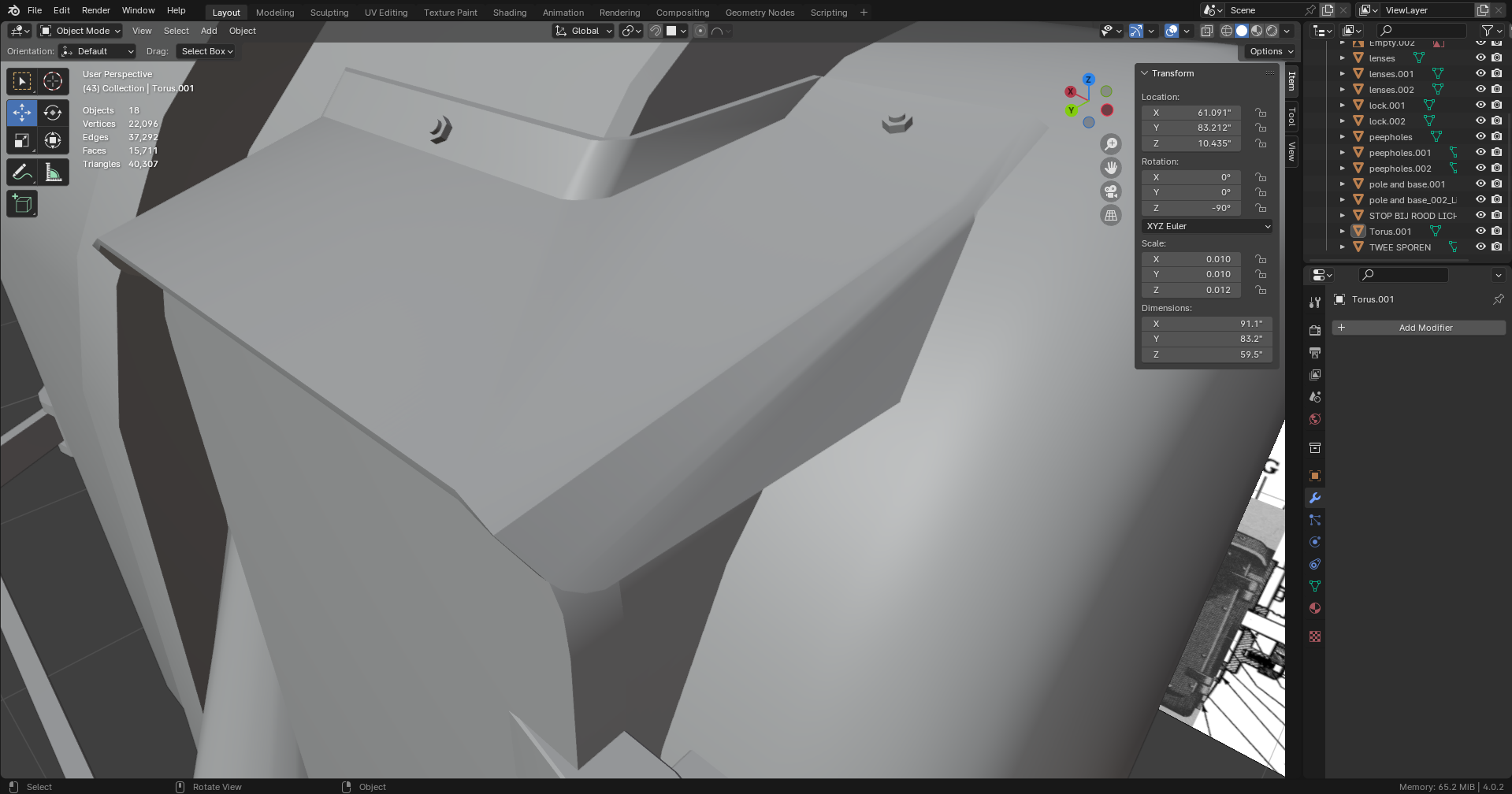The width and height of the screenshot is (1512, 794).
Task: Open the Render menu
Action: 96,10
